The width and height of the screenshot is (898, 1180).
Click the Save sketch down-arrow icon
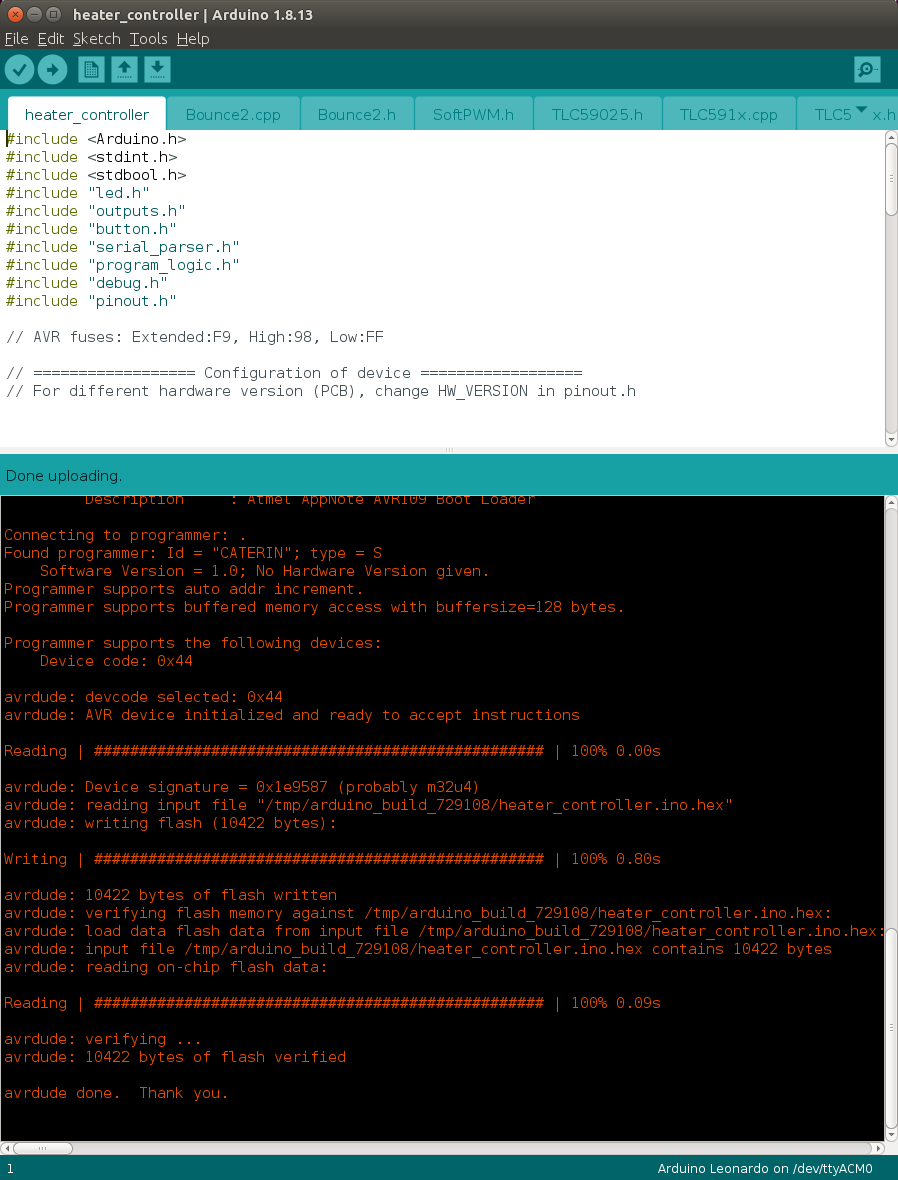click(157, 69)
